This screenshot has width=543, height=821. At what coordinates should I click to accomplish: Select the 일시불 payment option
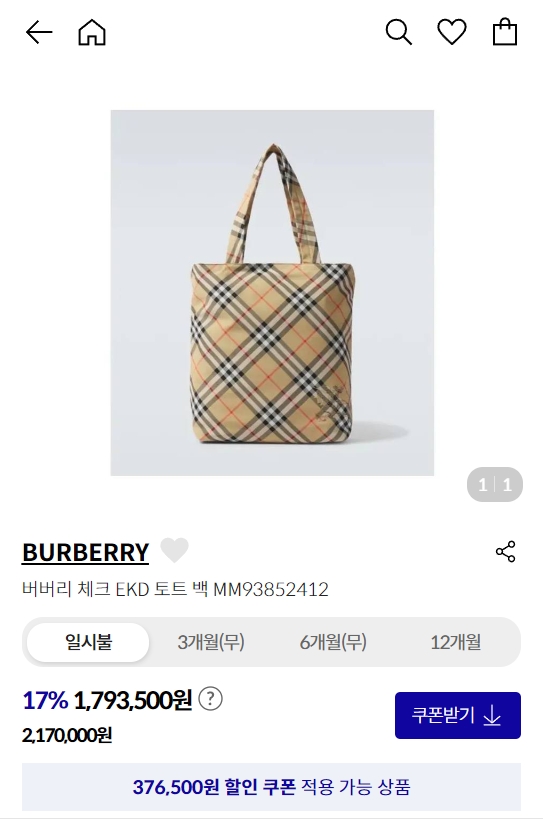(88, 642)
